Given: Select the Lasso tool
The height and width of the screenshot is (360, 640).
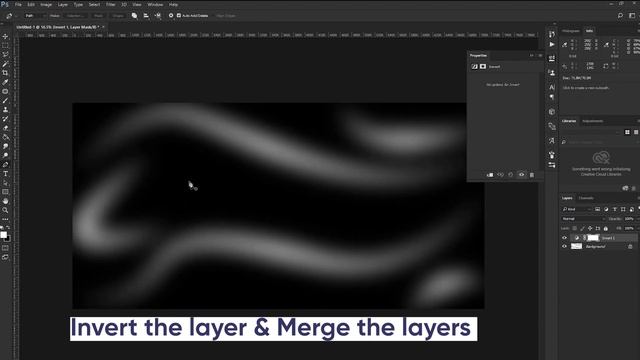Looking at the screenshot, I should pos(5,55).
